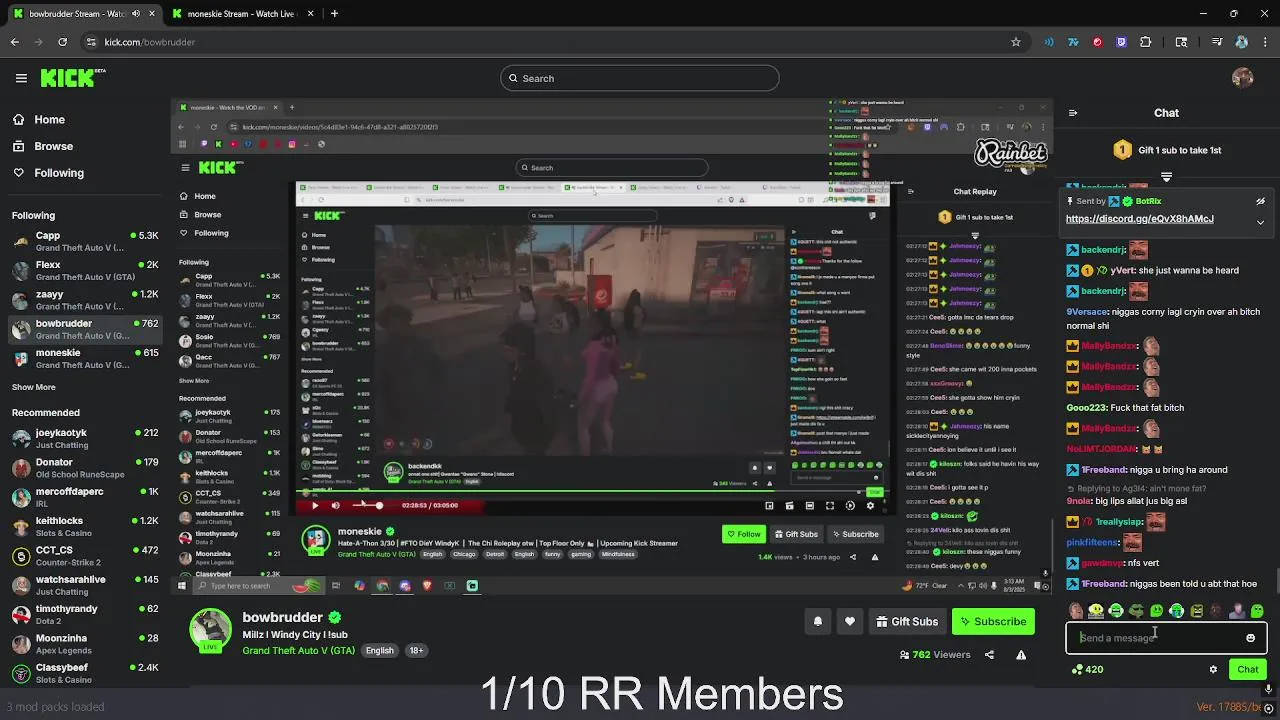The width and height of the screenshot is (1280, 720).
Task: Open bowbrudder channel avatar
Action: [211, 630]
